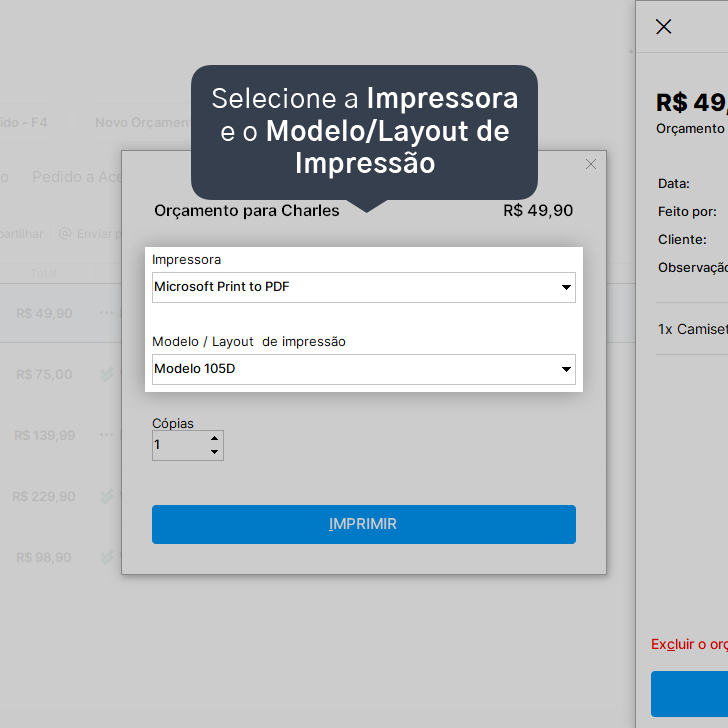Click the Total column header
The height and width of the screenshot is (728, 728).
[44, 273]
